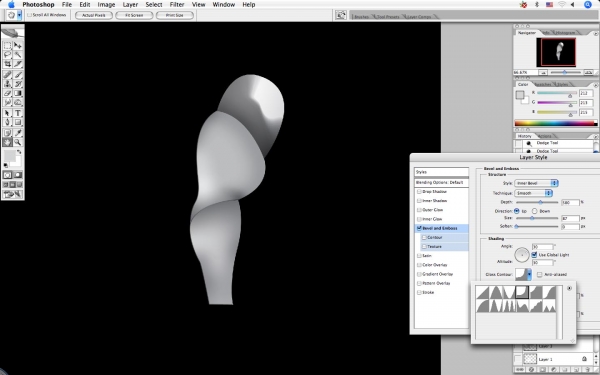Select the Blur tool

[x=7, y=102]
